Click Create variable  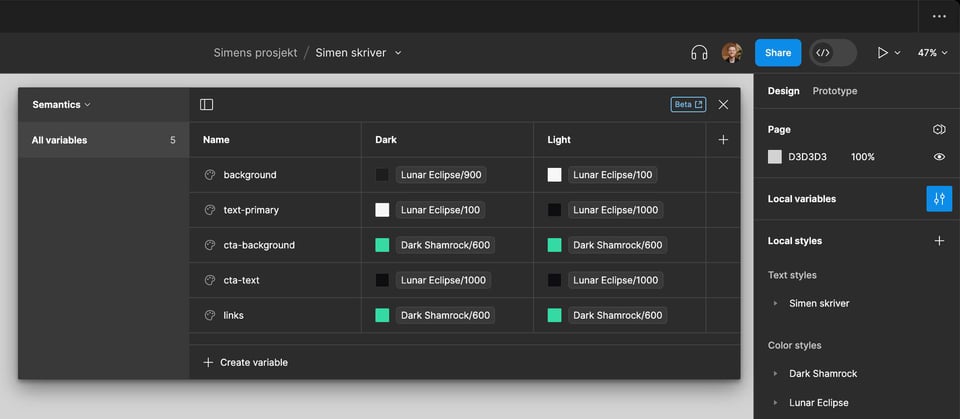click(x=245, y=362)
